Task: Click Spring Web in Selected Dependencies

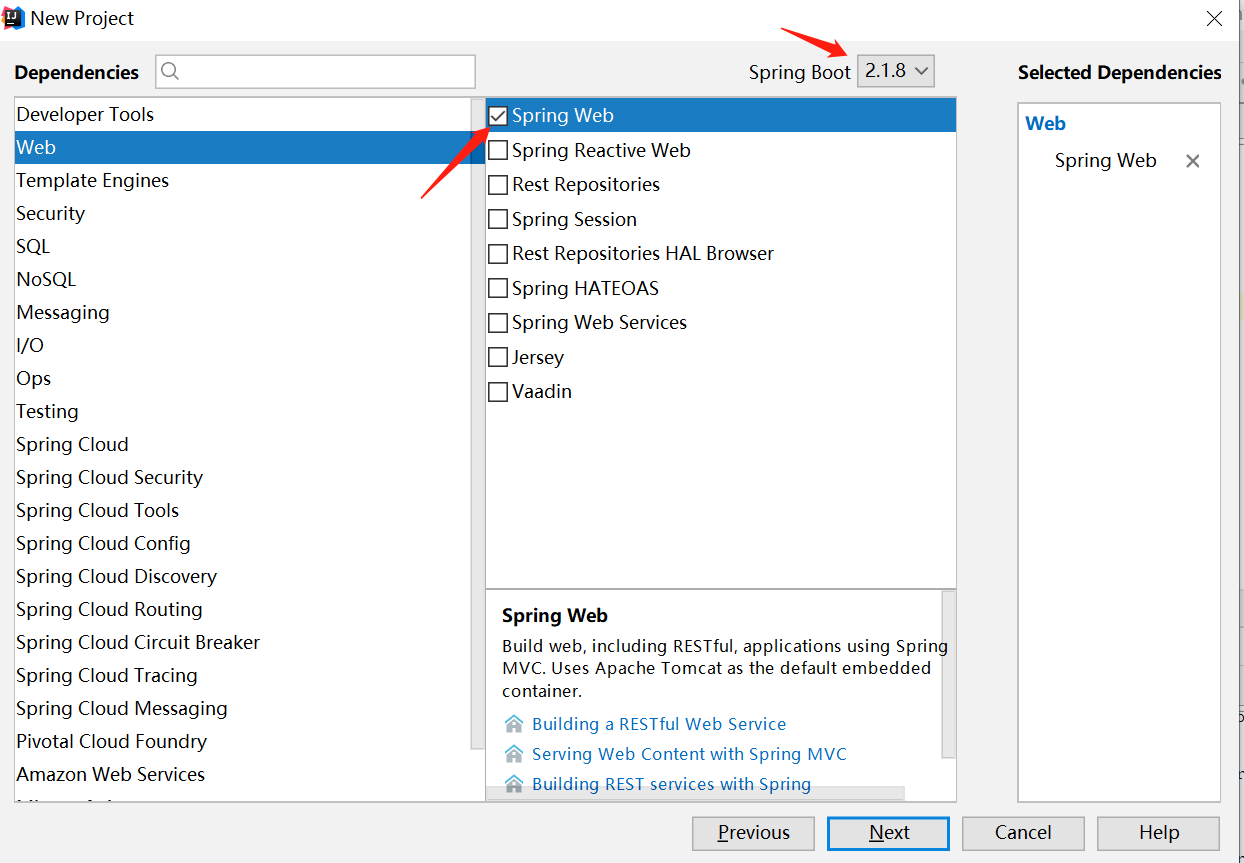Action: click(1105, 161)
